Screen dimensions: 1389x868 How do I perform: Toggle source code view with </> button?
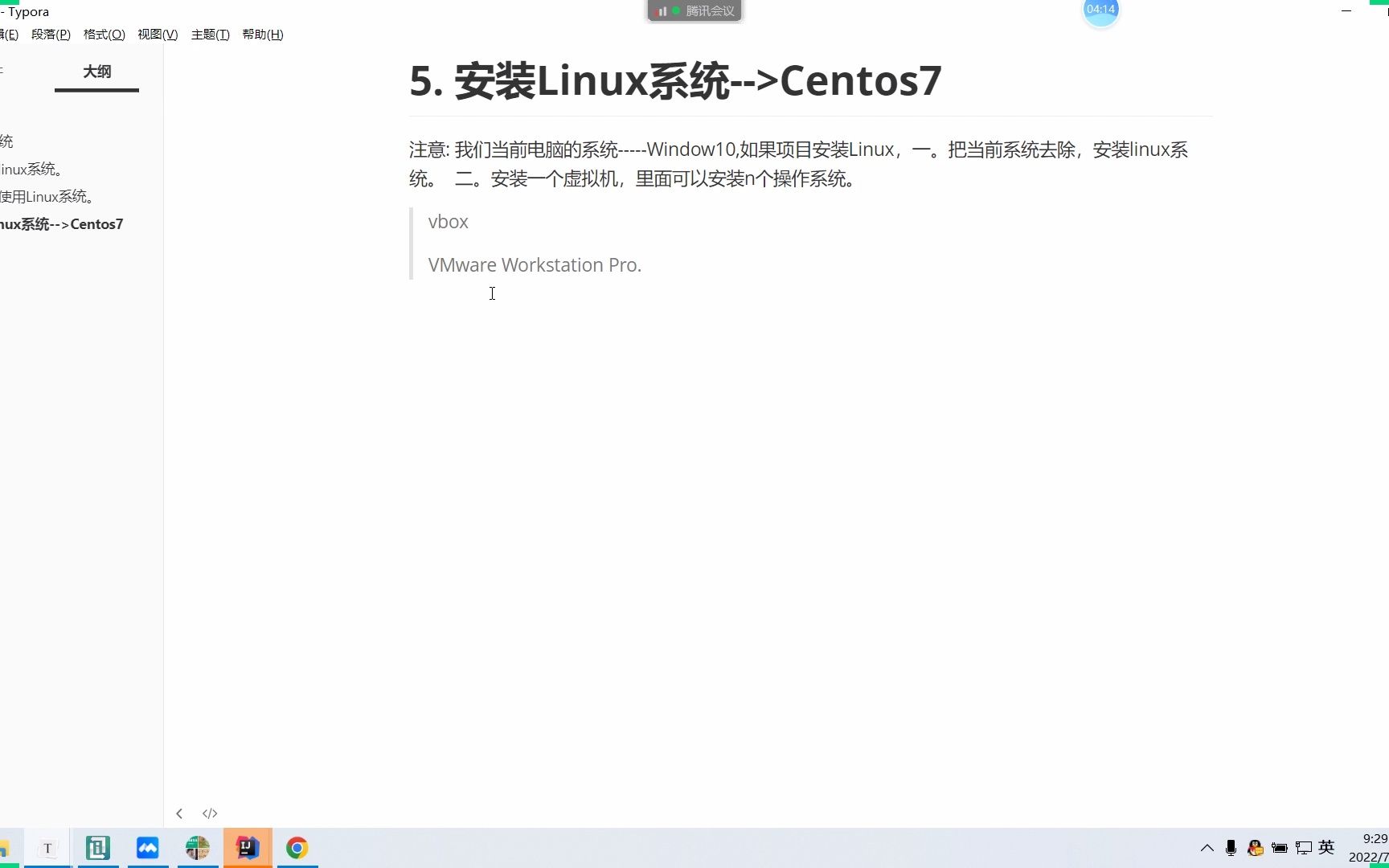tap(209, 813)
